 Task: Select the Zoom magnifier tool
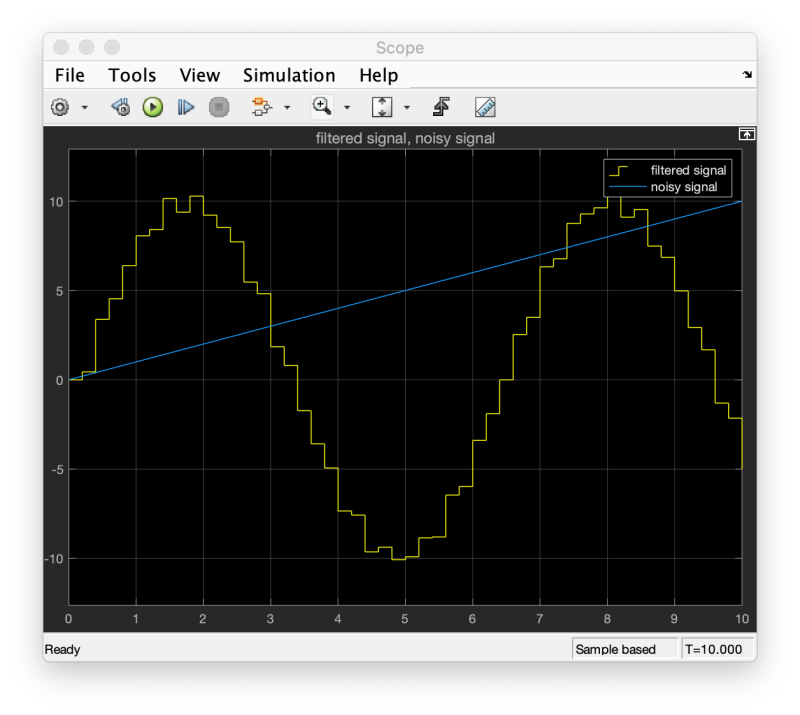click(x=322, y=107)
